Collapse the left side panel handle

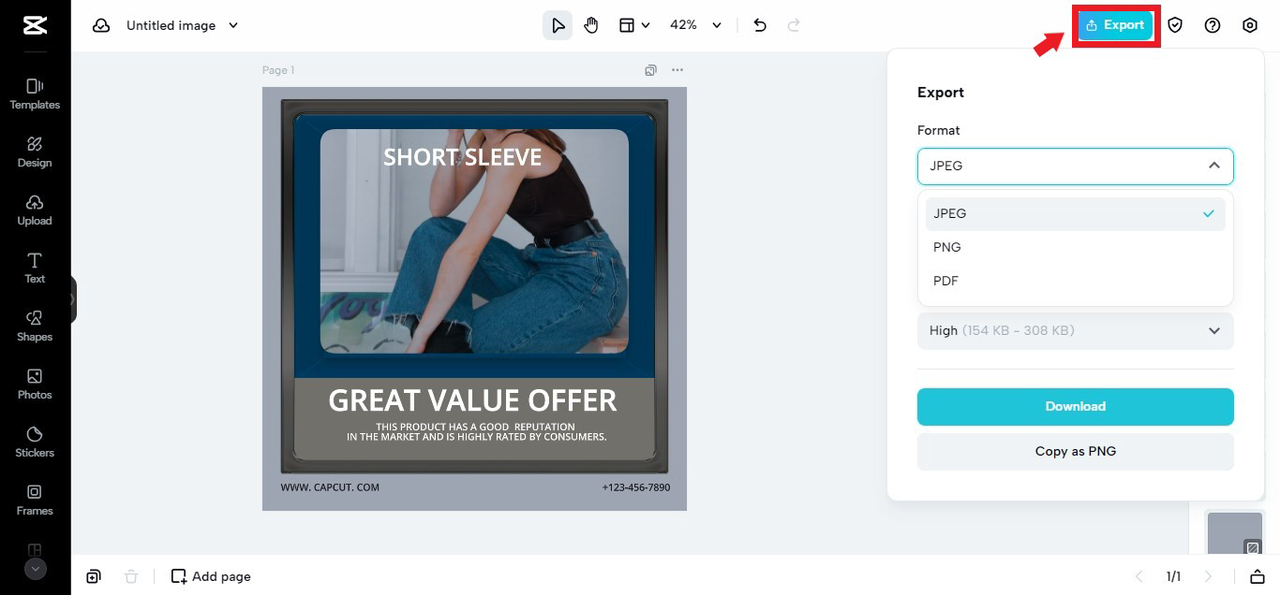72,299
